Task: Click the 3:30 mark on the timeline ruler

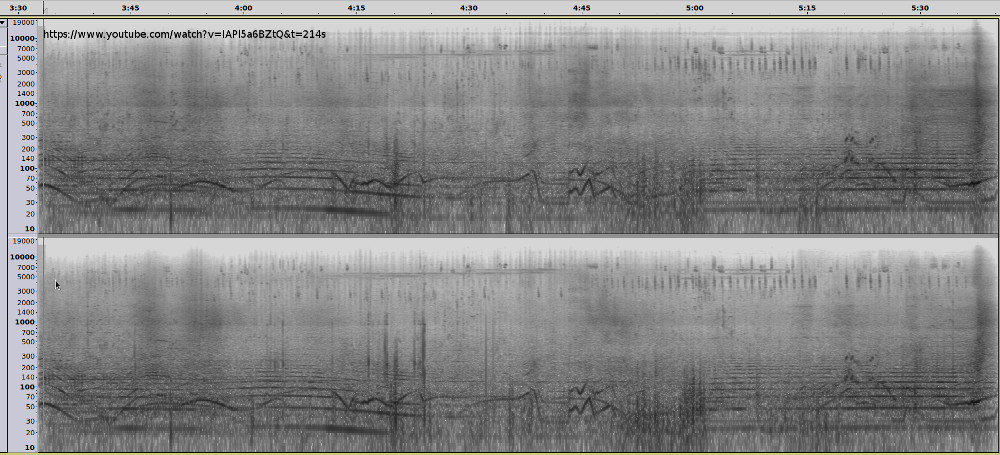Action: tap(18, 8)
